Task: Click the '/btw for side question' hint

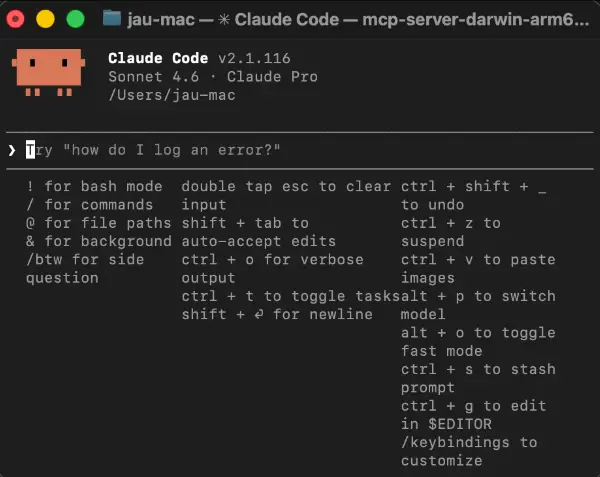Action: click(85, 269)
